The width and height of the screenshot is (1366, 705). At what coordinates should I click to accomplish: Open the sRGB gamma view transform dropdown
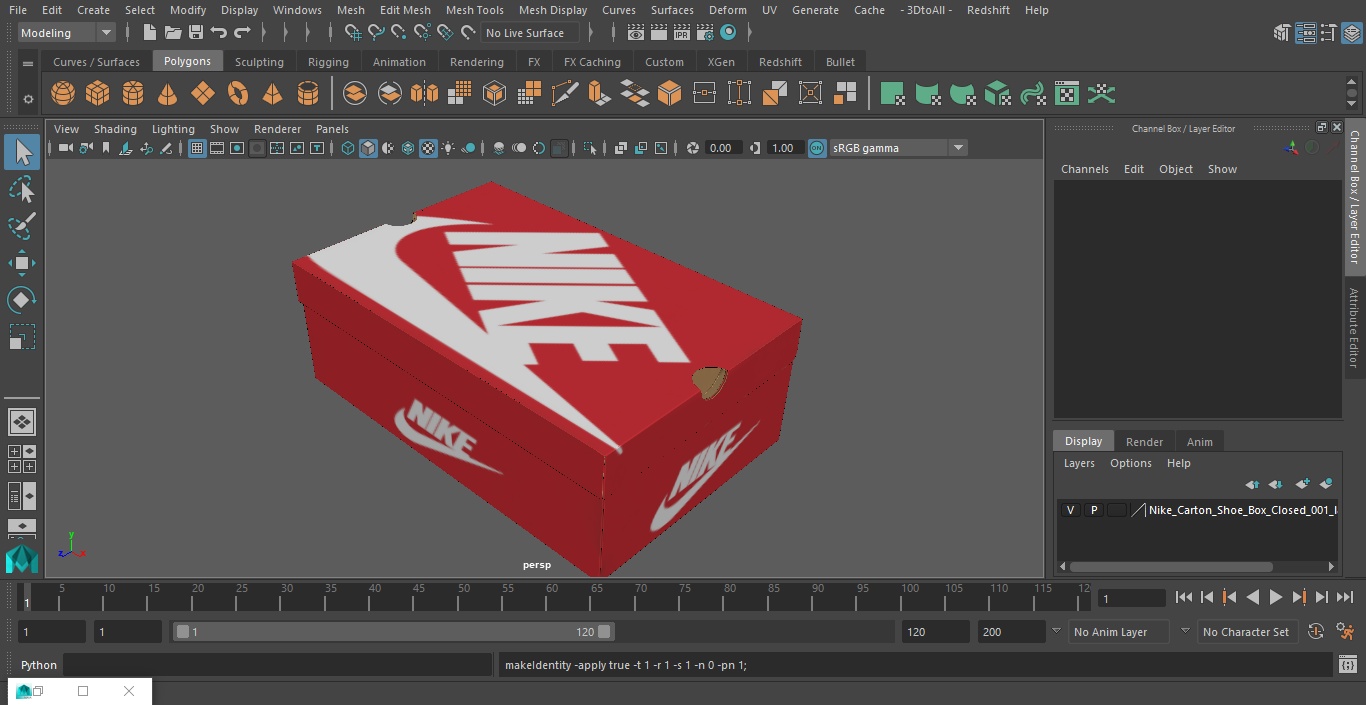pos(898,148)
